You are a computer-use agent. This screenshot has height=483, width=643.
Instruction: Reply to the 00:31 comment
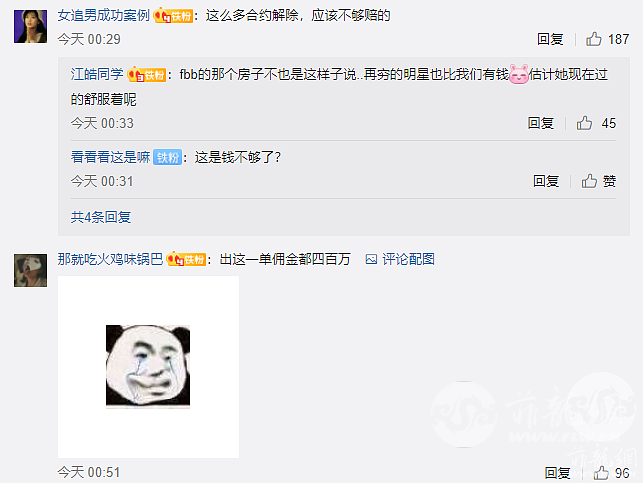pyautogui.click(x=546, y=181)
